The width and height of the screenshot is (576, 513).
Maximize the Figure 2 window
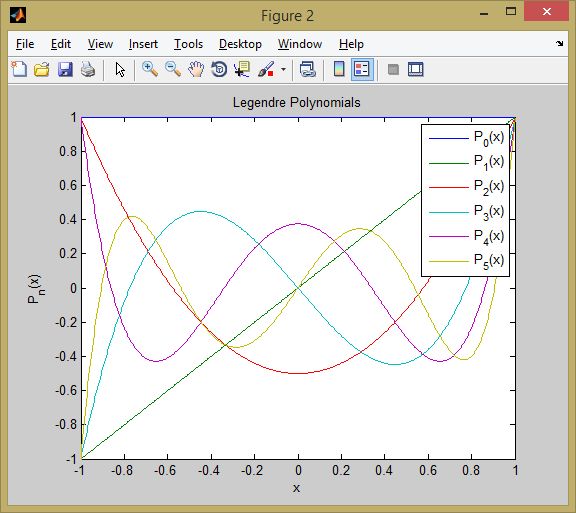[511, 11]
